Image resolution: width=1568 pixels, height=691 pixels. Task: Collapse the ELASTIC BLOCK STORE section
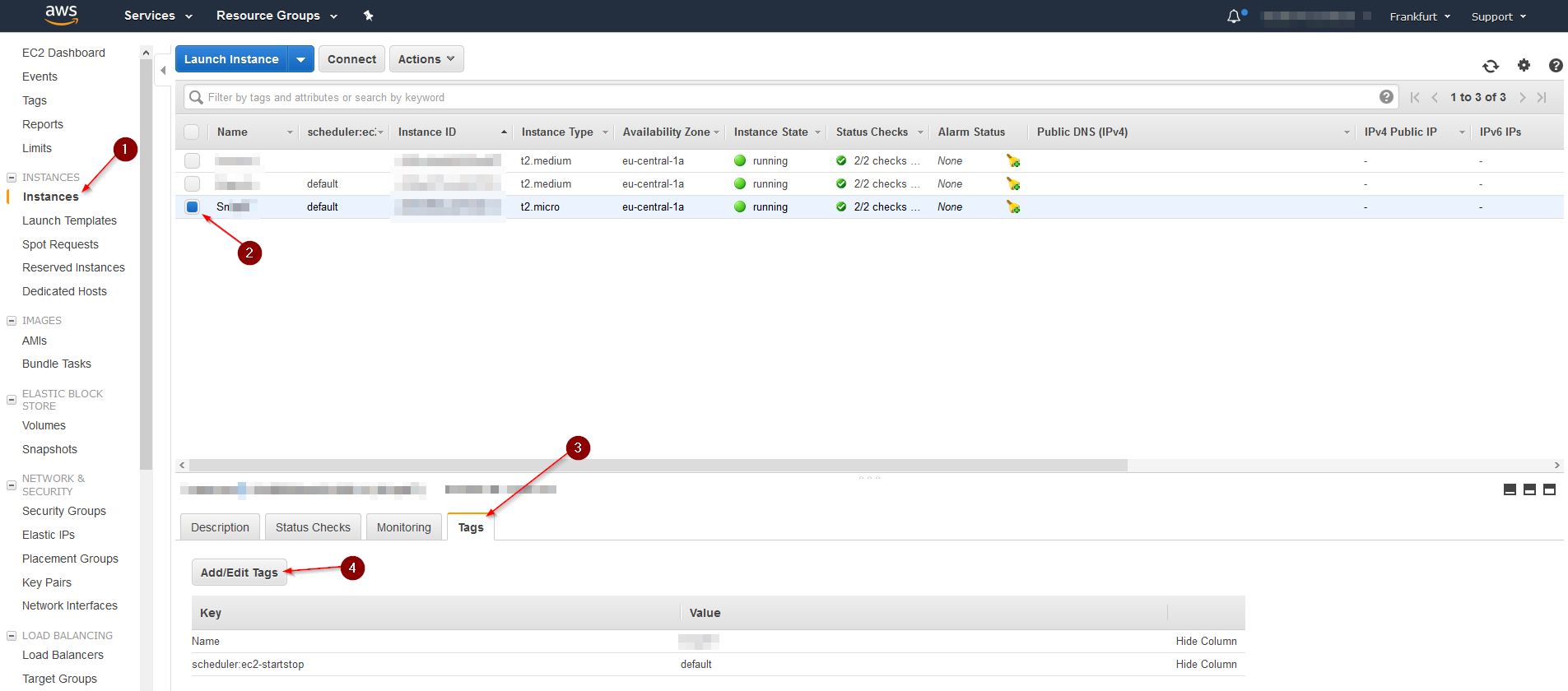(12, 400)
